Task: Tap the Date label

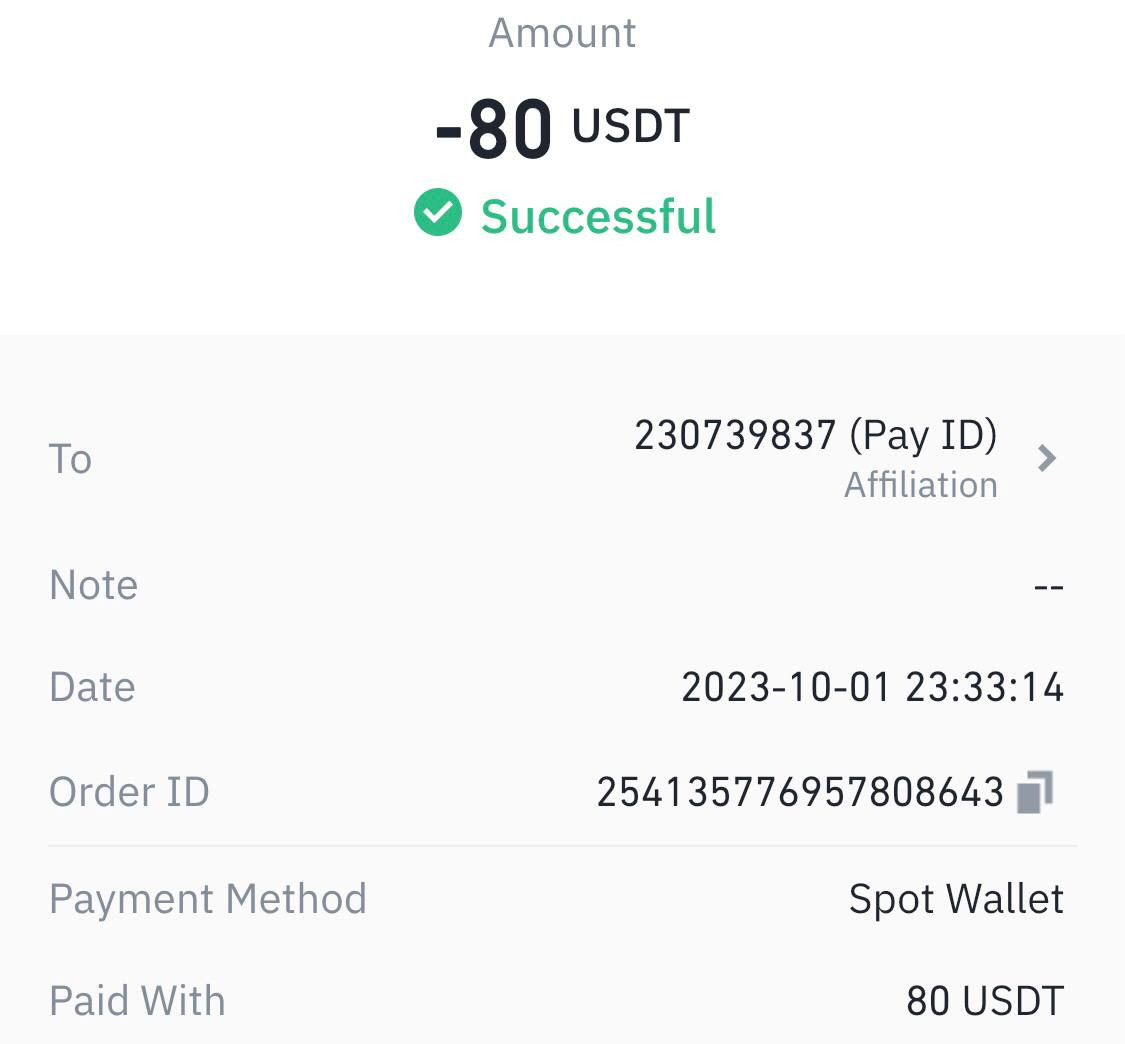Action: point(92,687)
